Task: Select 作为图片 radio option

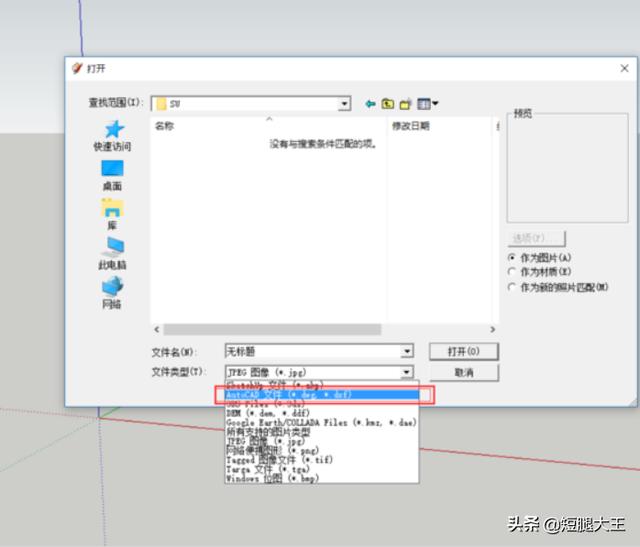Action: pos(539,258)
